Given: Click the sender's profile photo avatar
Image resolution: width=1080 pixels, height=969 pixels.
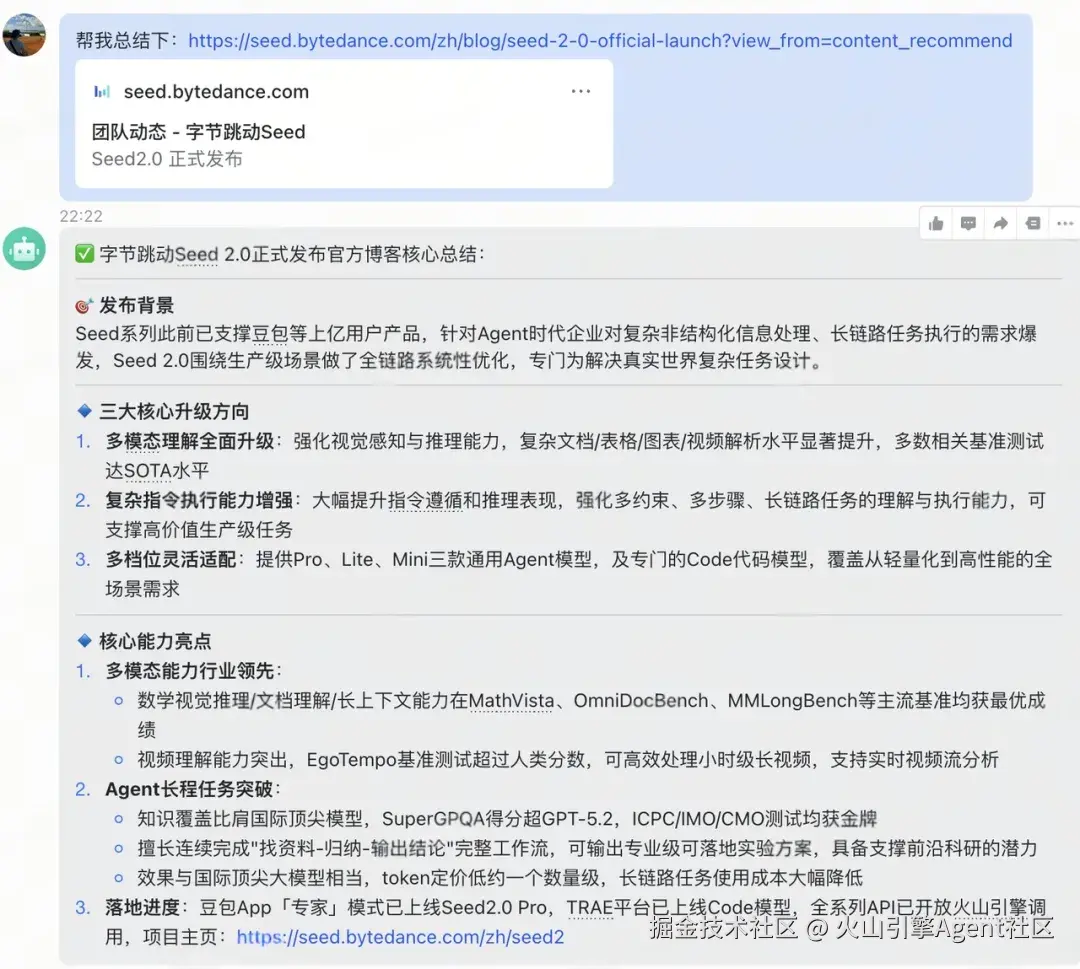Looking at the screenshot, I should point(25,34).
